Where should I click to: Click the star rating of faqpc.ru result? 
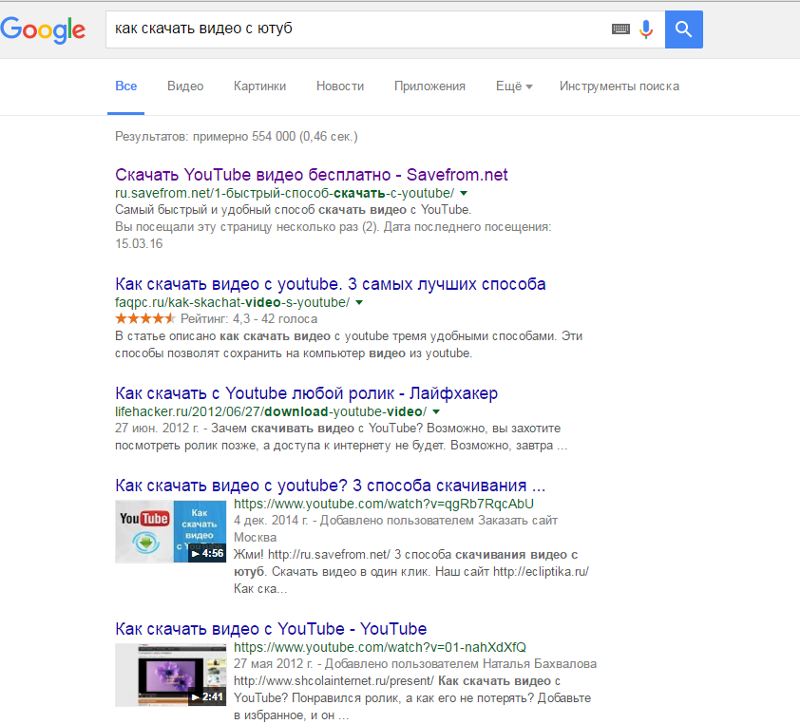pos(145,319)
